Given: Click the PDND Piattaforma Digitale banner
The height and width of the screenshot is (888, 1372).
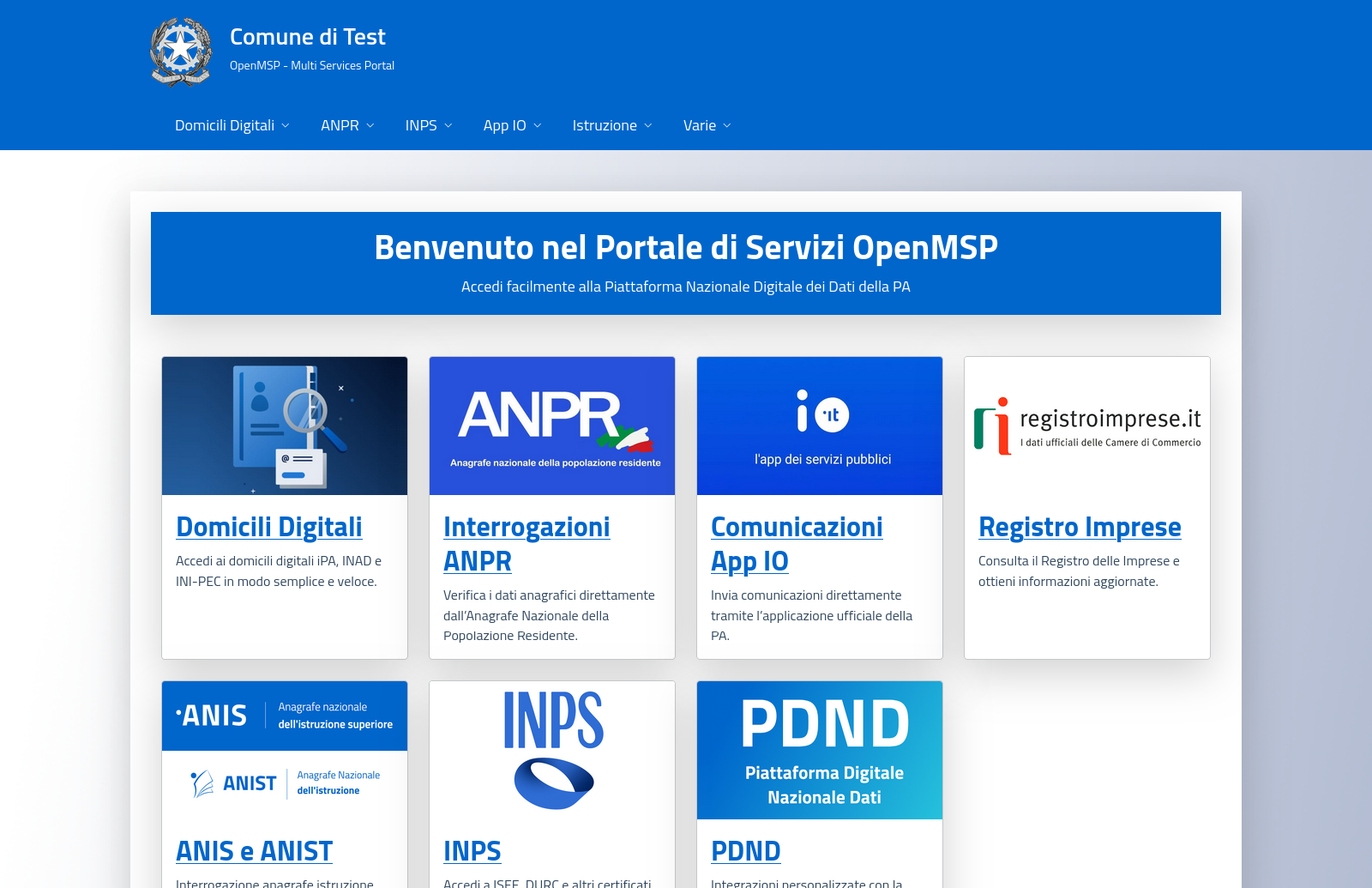Looking at the screenshot, I should click(819, 750).
